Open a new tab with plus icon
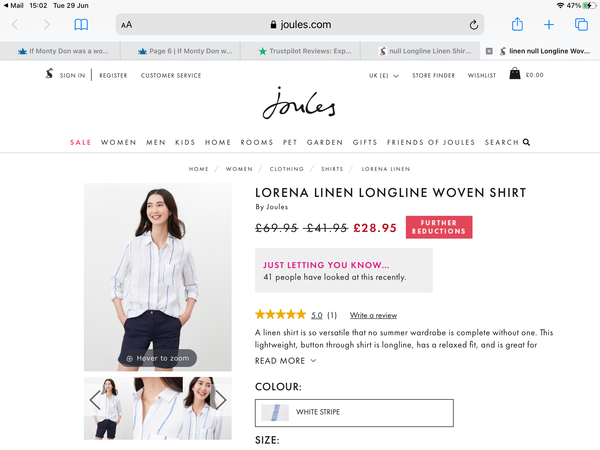This screenshot has height=450, width=600. [x=549, y=24]
